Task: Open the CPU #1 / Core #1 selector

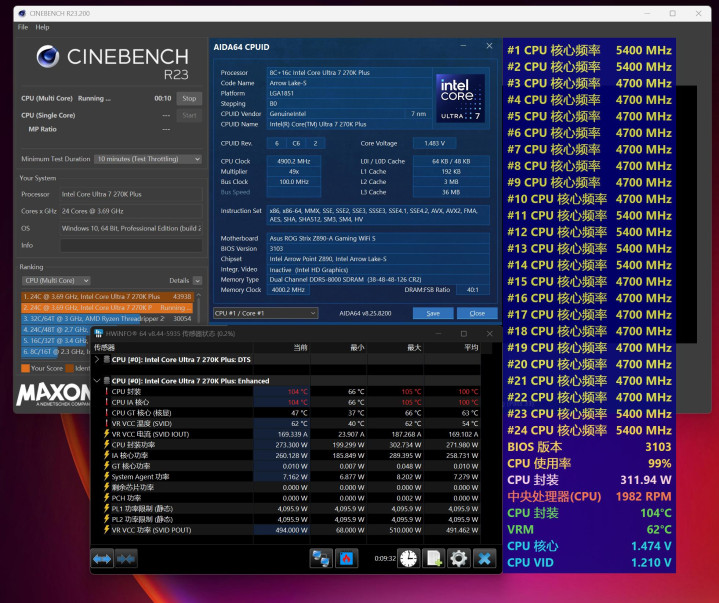Action: click(265, 313)
